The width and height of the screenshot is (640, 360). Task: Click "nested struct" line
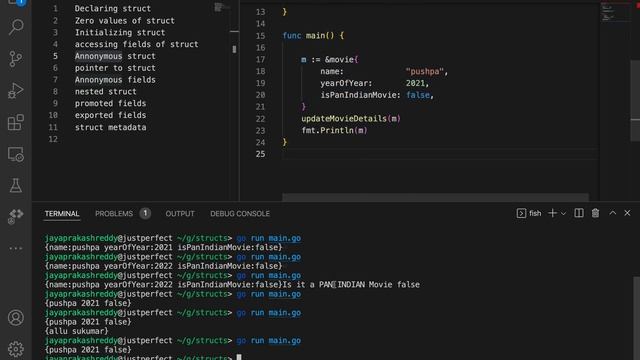coord(106,91)
